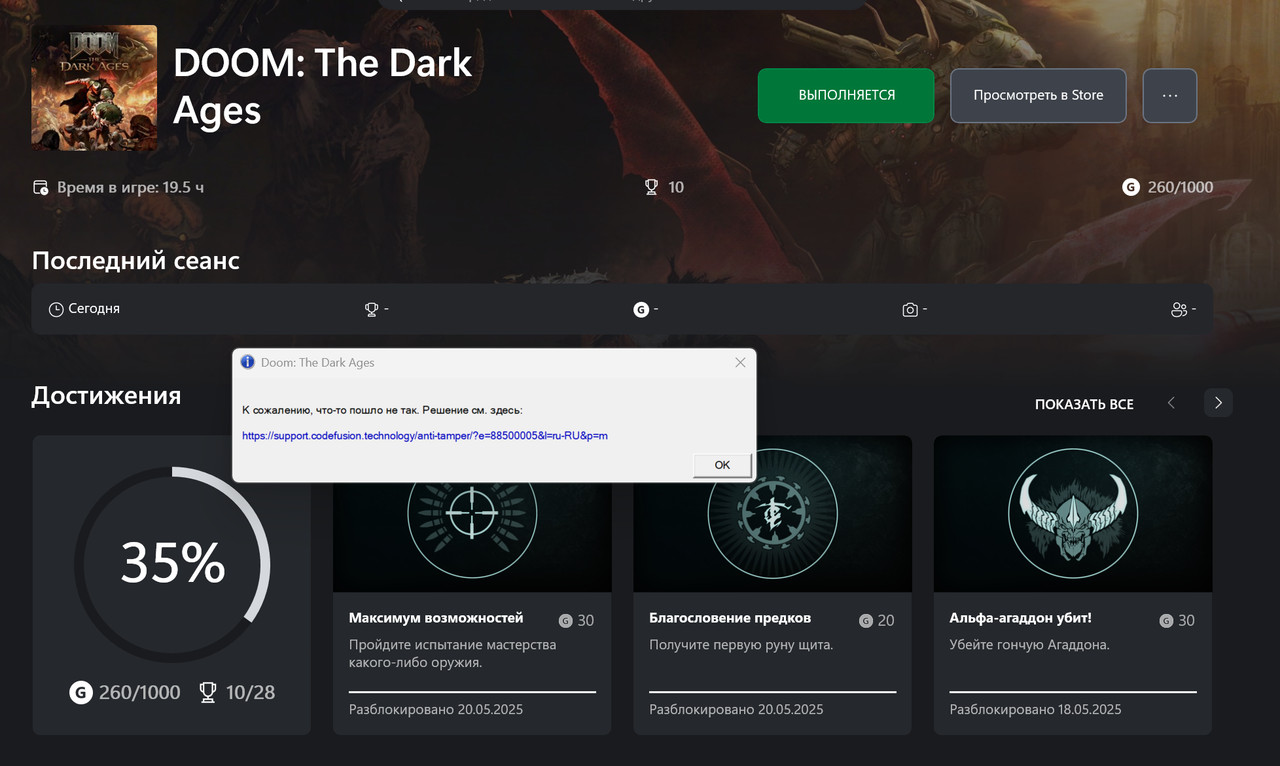1280x766 pixels.
Task: Click the camera screenshots icon in last session
Action: (910, 309)
